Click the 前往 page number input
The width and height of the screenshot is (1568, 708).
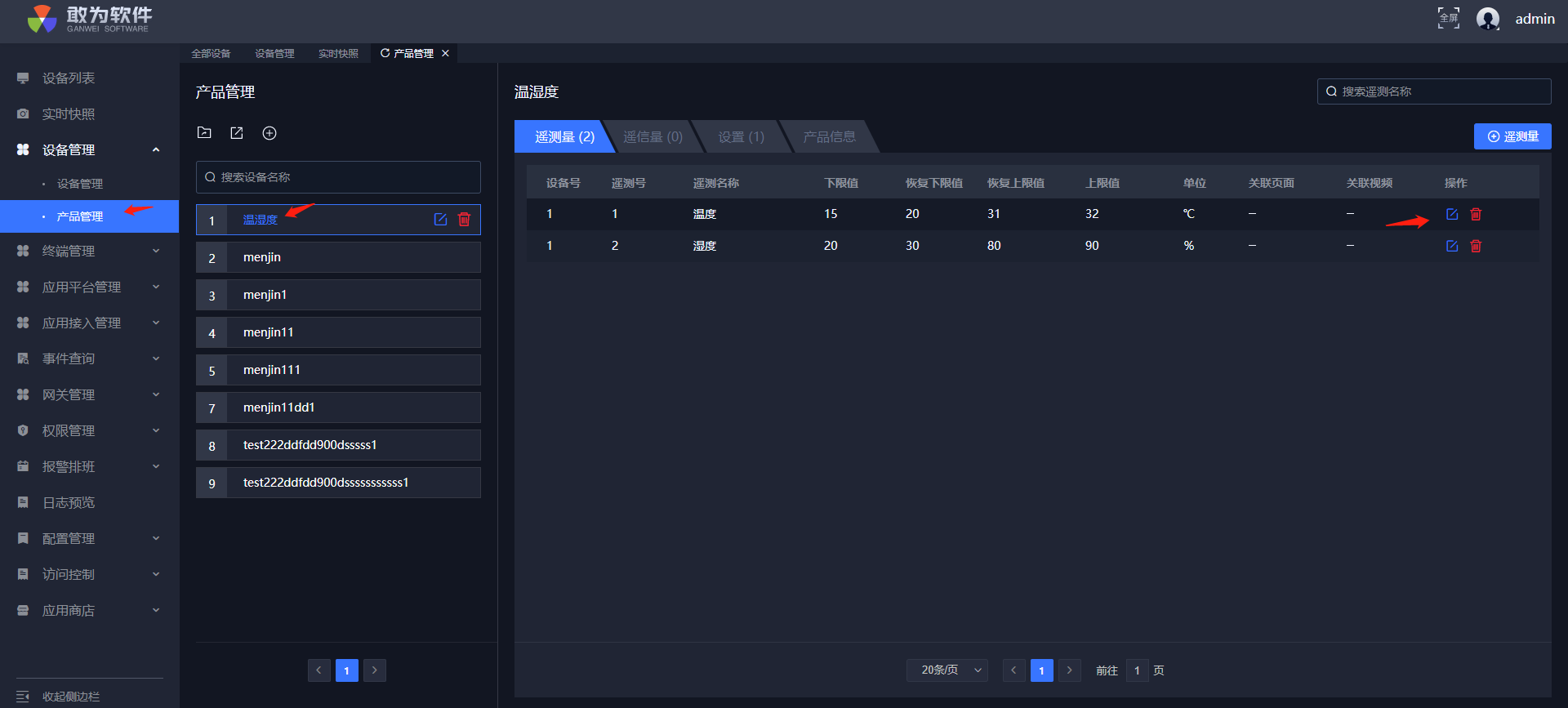(x=1137, y=670)
